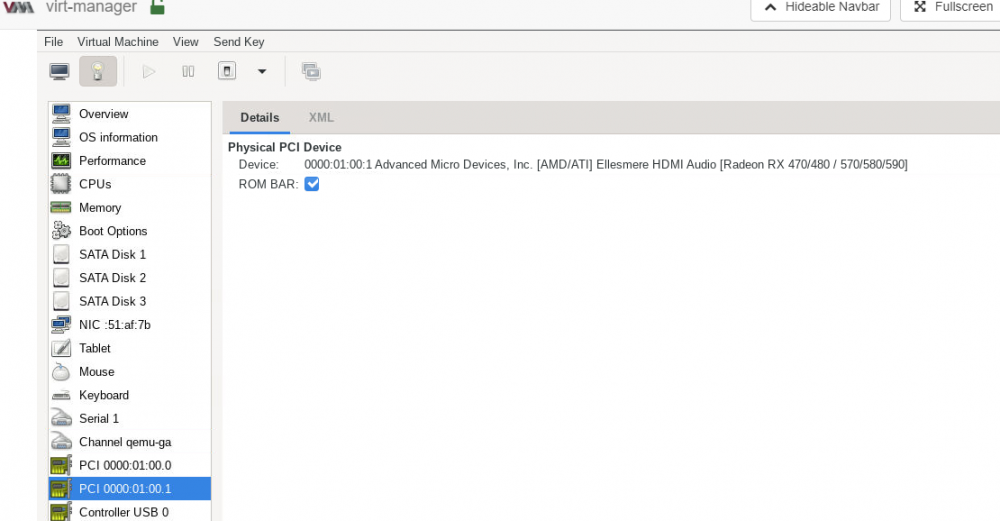Click the green unlocked padlock icon
The width and height of the screenshot is (1000, 521).
[158, 8]
